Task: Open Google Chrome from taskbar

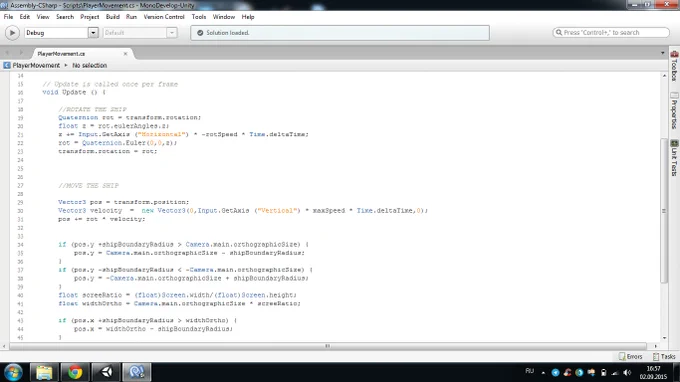Action: [75, 372]
